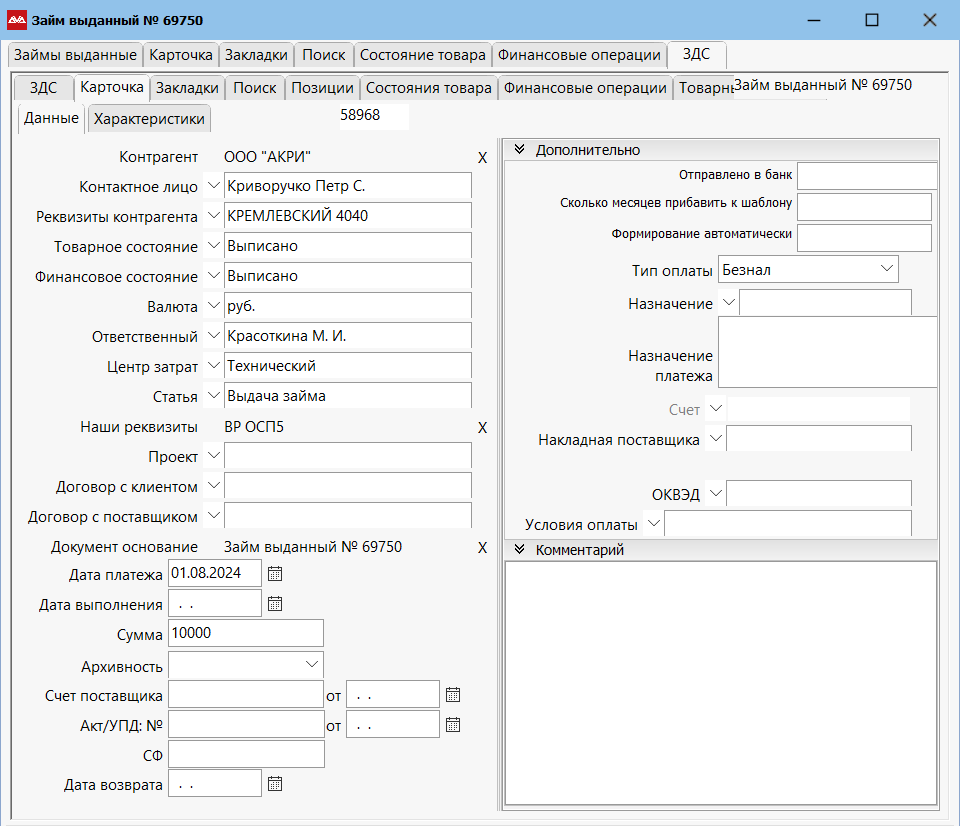
Task: Open Валюта dropdown arrow
Action: (213, 305)
